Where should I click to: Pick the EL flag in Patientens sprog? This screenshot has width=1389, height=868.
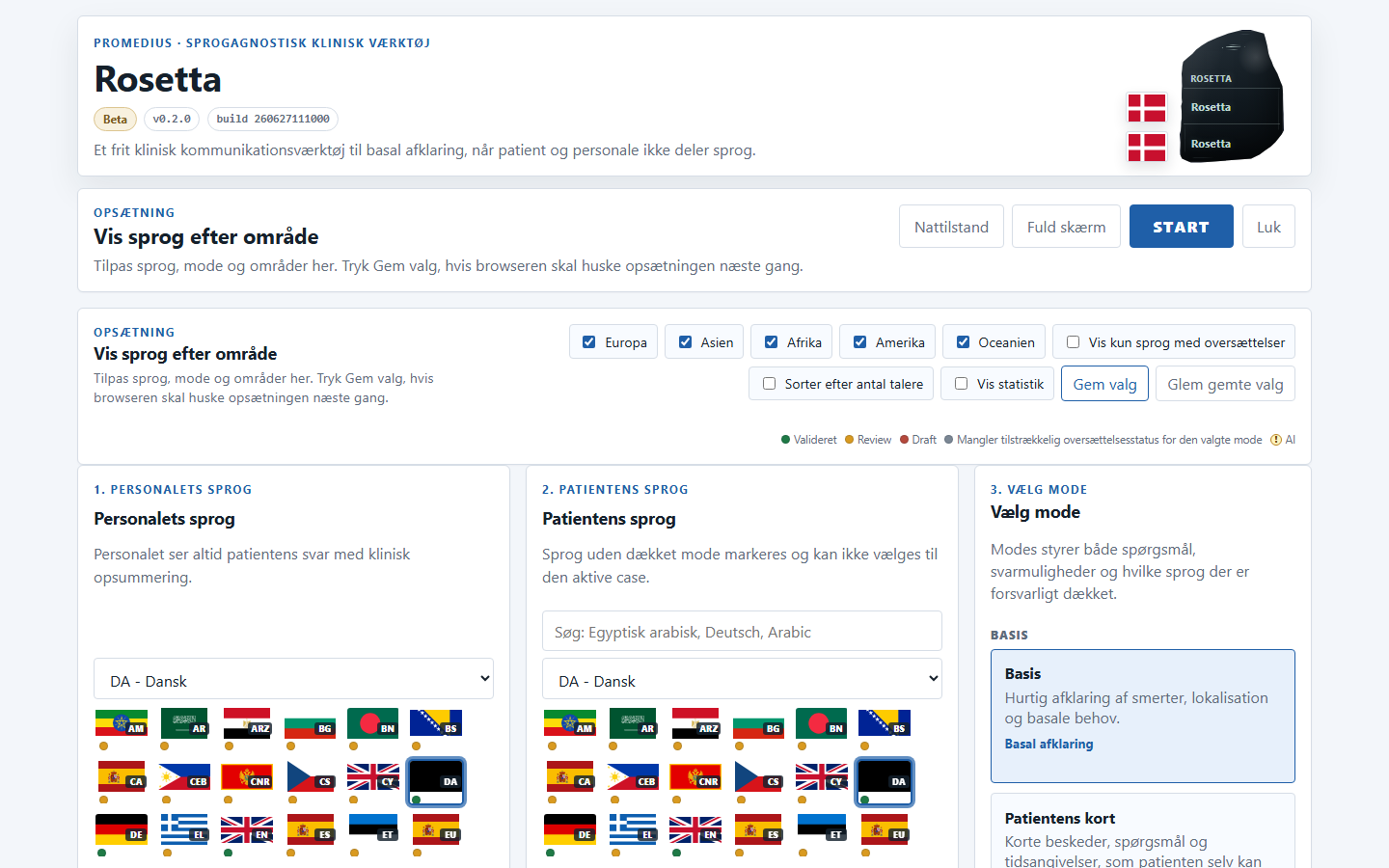tap(633, 829)
